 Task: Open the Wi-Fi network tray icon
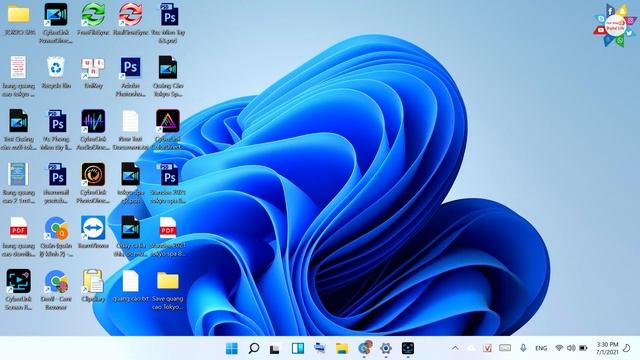[x=559, y=348]
